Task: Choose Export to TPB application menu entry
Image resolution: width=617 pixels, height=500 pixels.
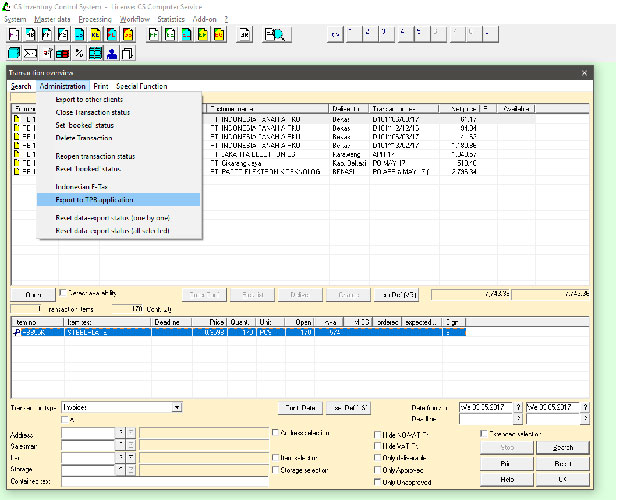Action: coord(95,200)
